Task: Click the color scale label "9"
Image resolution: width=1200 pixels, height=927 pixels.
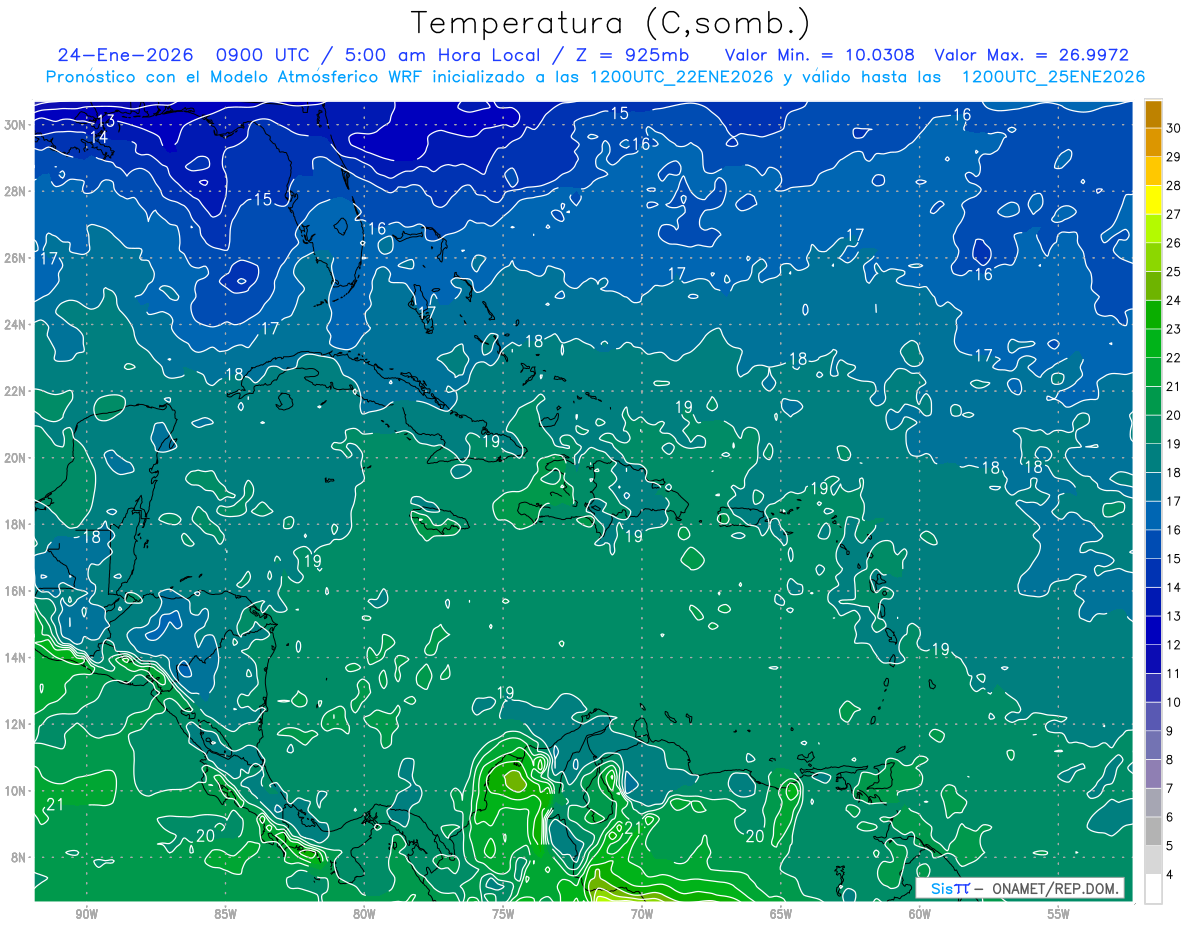Action: coord(1170,731)
